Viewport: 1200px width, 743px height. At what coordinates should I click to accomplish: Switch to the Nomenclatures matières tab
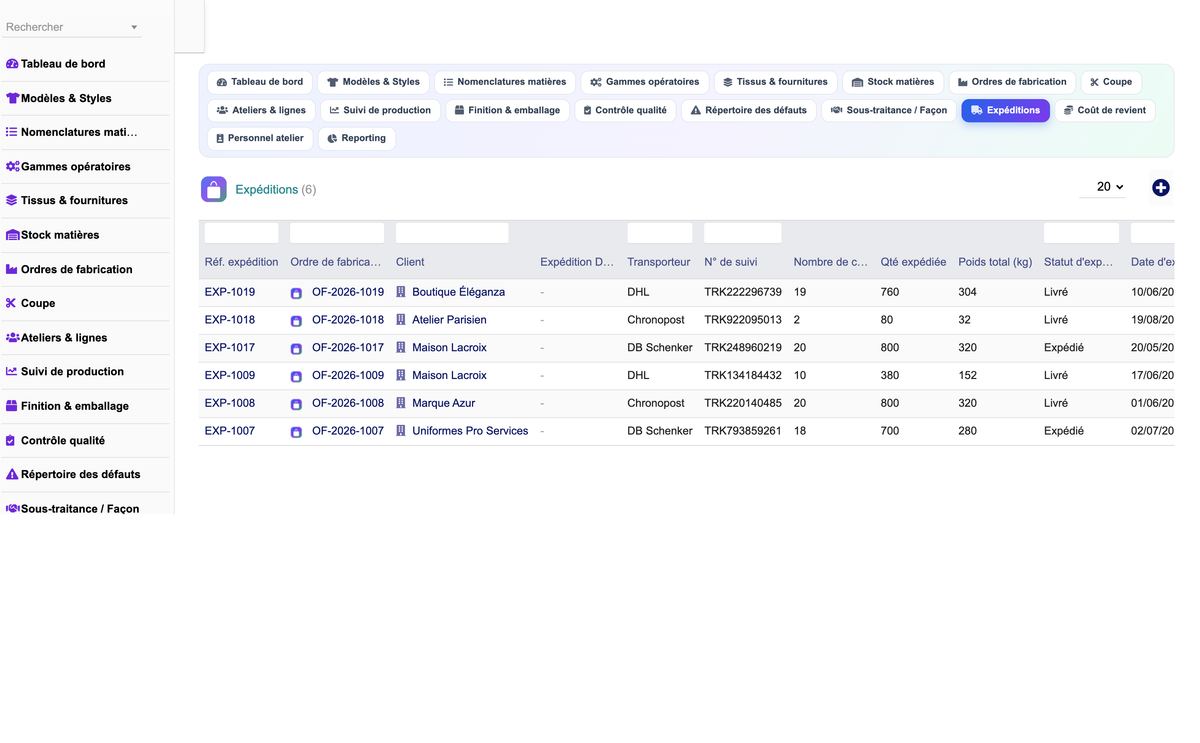pyautogui.click(x=505, y=82)
